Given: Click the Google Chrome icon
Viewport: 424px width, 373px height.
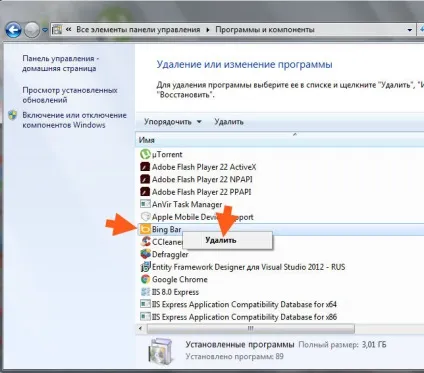Looking at the screenshot, I should click(x=145, y=279).
